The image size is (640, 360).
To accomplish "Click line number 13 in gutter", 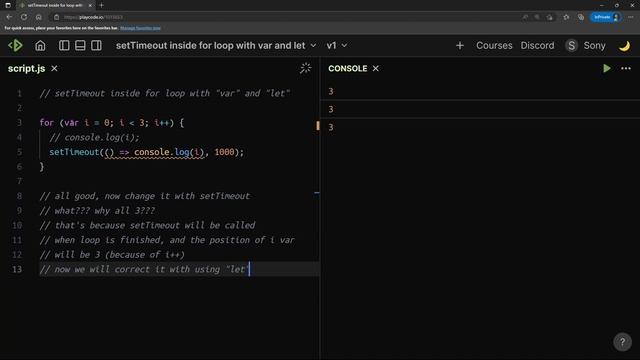I will point(17,269).
